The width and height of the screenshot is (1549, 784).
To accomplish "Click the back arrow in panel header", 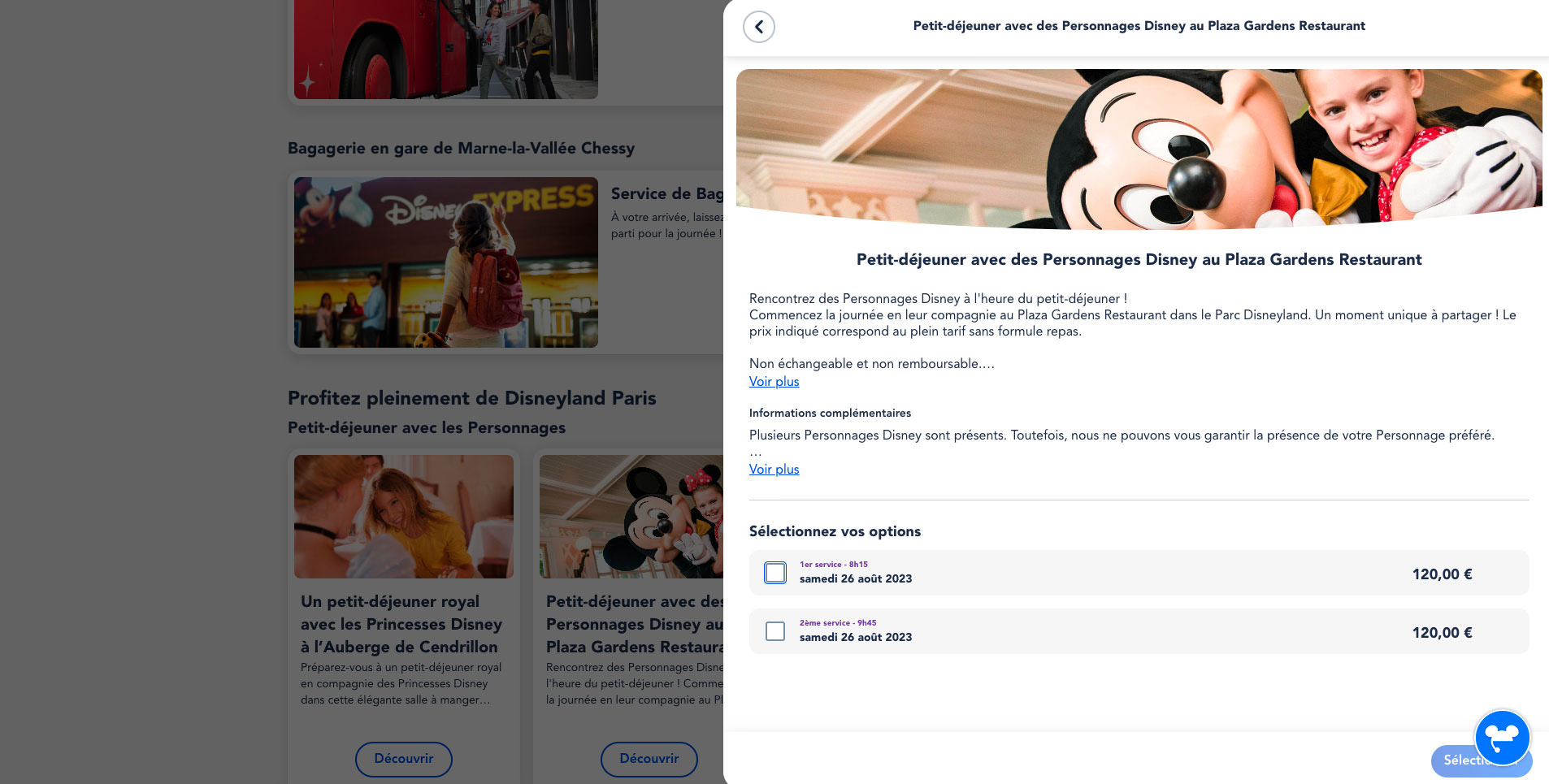I will pos(758,27).
